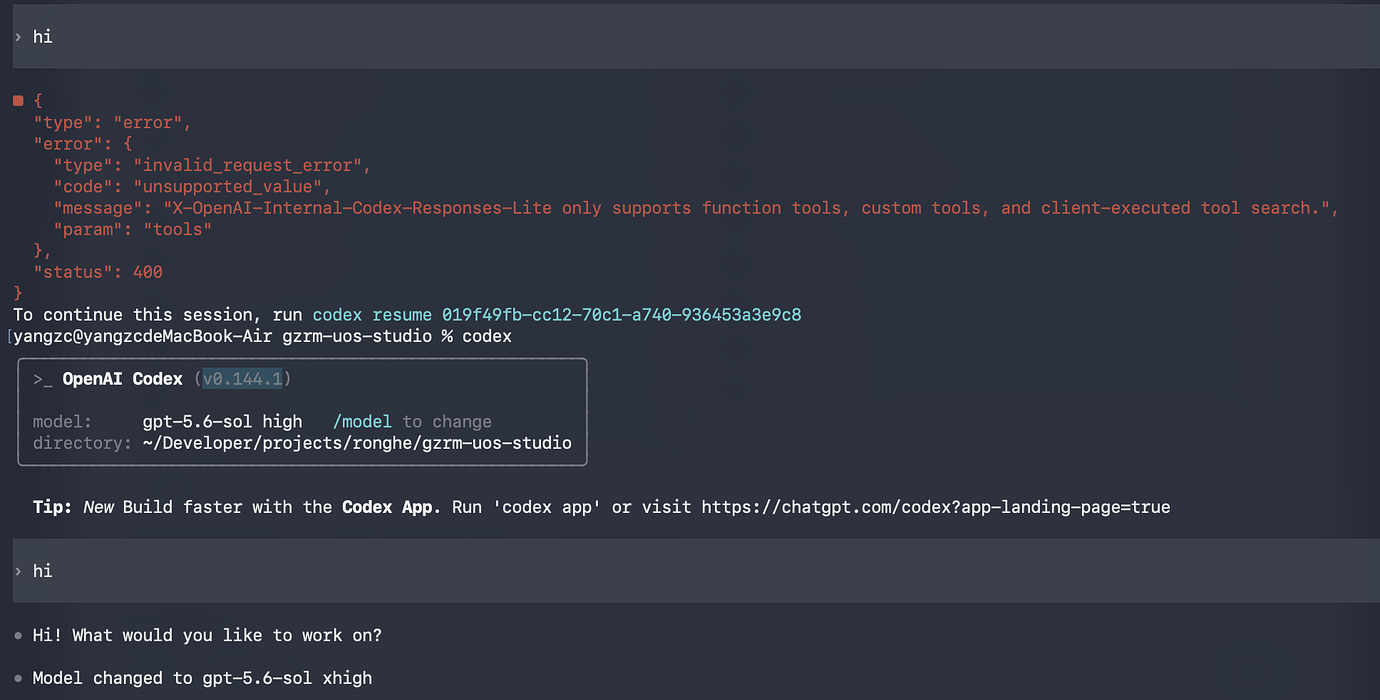This screenshot has height=700, width=1380.
Task: Click the "unsupported_value" code value
Action: pyautogui.click(x=231, y=187)
